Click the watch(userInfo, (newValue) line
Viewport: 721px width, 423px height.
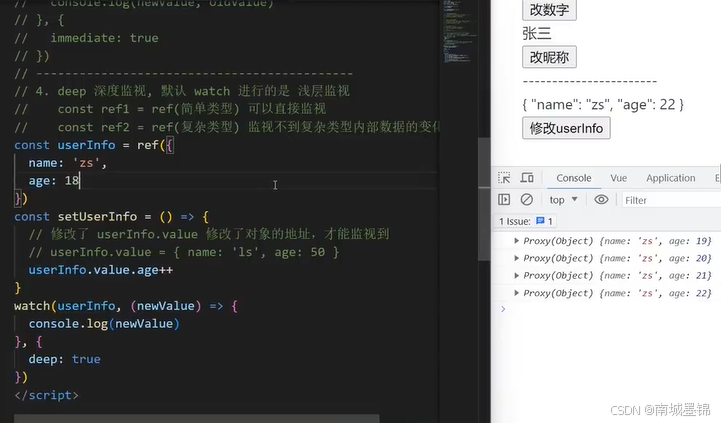[x=126, y=306]
